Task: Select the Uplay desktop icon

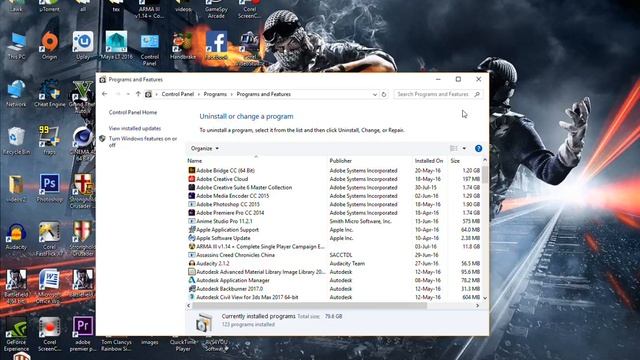Action: point(83,46)
